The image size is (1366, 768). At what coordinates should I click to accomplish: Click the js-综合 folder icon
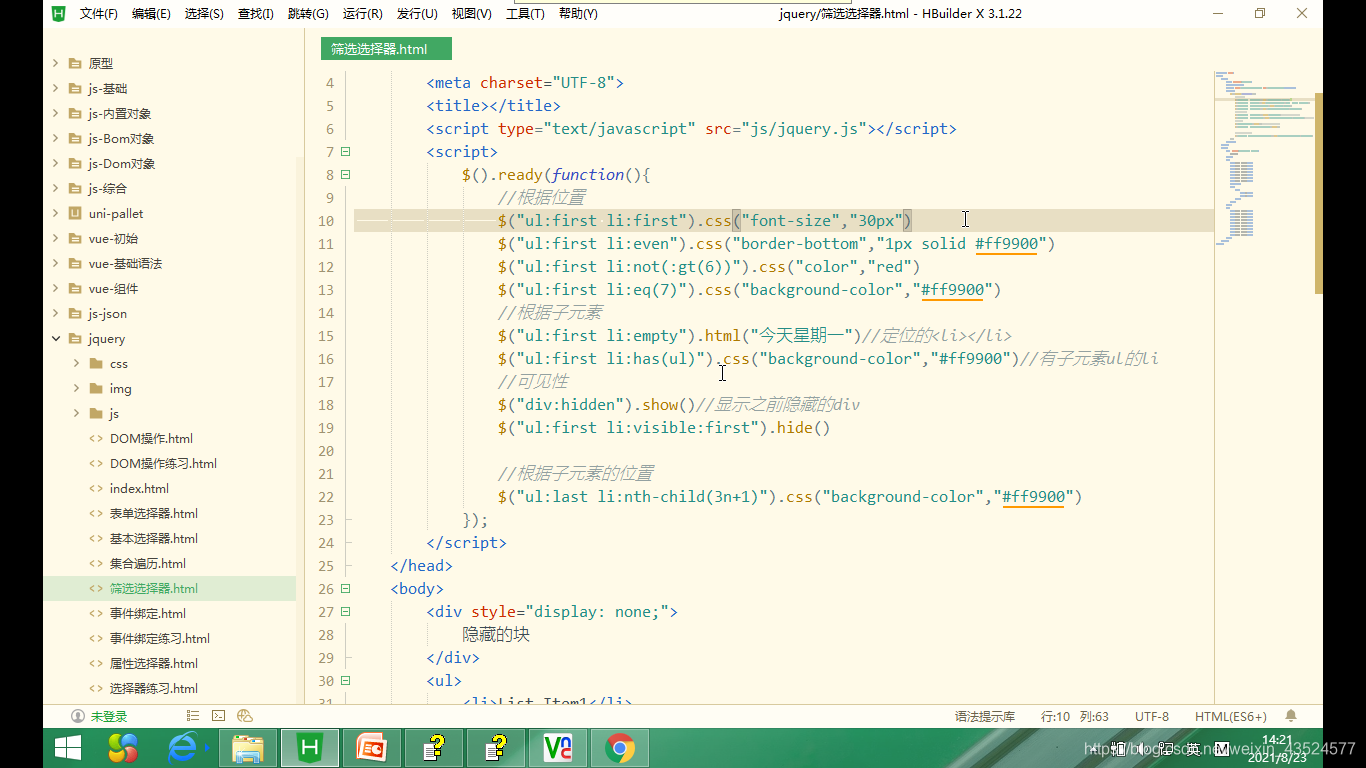click(75, 188)
